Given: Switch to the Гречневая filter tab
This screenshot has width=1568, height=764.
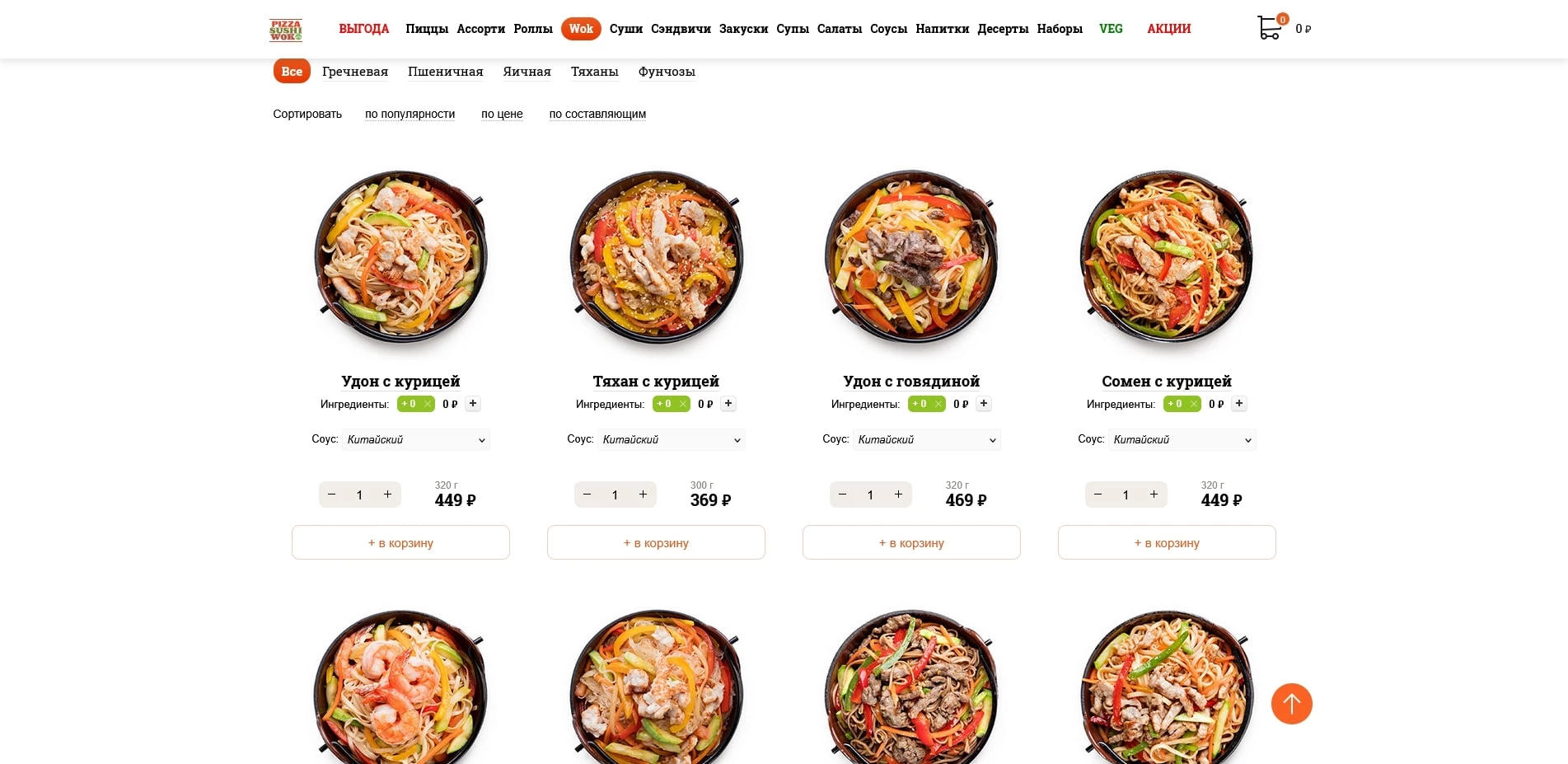Looking at the screenshot, I should (355, 72).
